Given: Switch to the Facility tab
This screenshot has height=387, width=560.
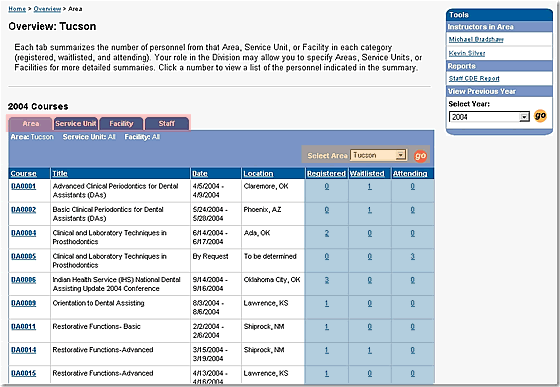Looking at the screenshot, I should 121,124.
